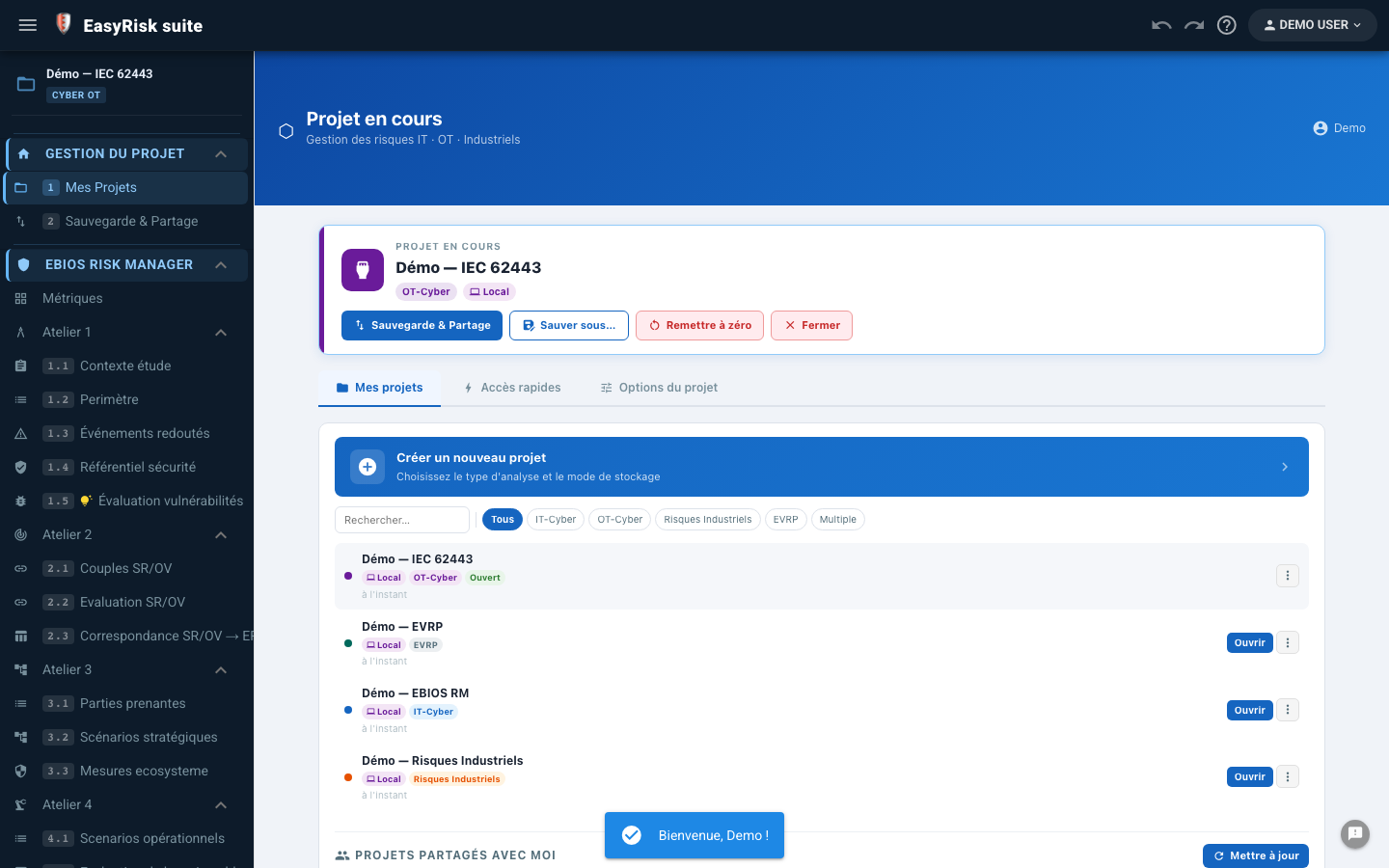
Task: Click Fermer to close project
Action: [x=811, y=325]
